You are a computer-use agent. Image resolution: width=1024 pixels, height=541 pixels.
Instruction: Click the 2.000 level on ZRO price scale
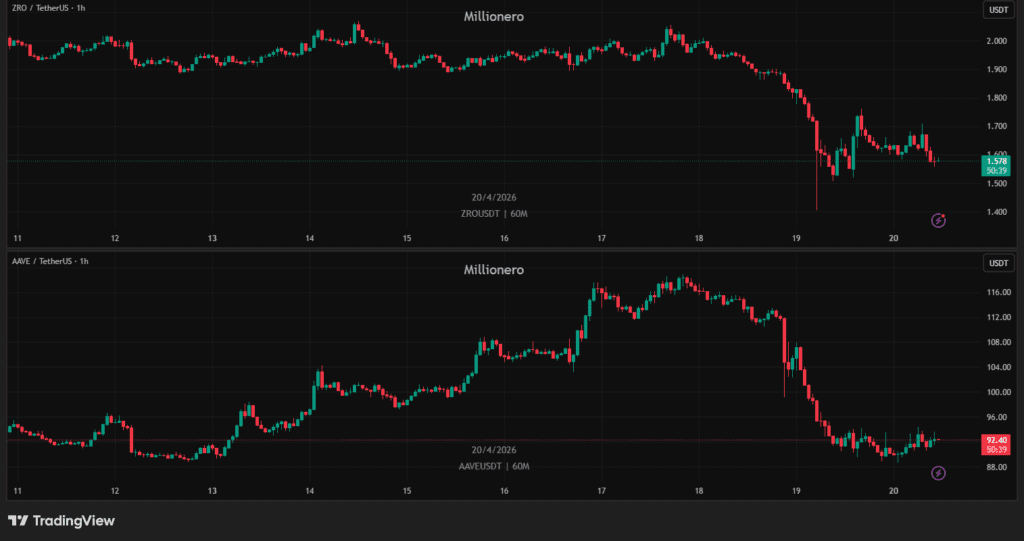pyautogui.click(x=997, y=41)
